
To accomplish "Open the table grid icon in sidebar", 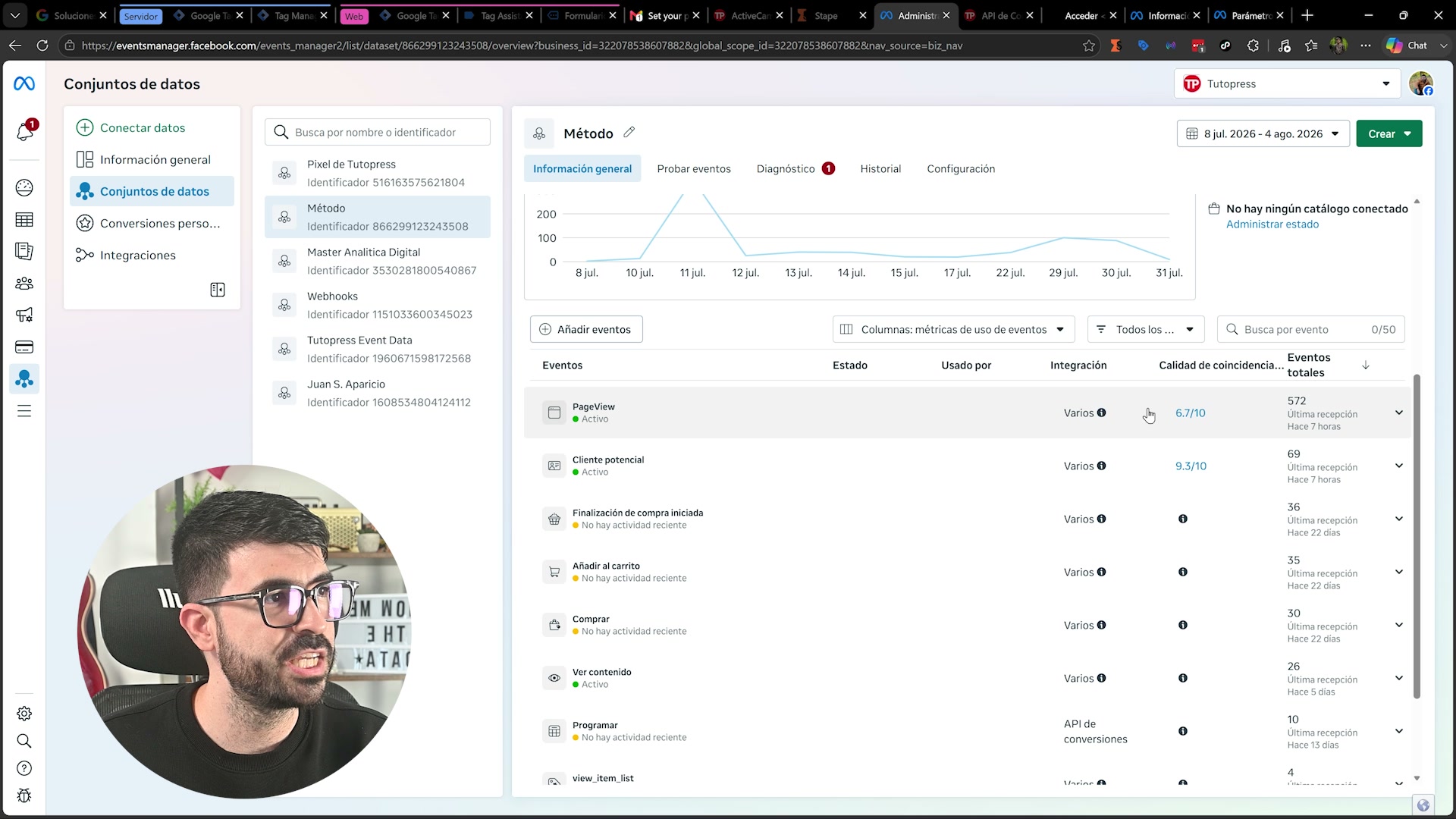I will point(24,220).
